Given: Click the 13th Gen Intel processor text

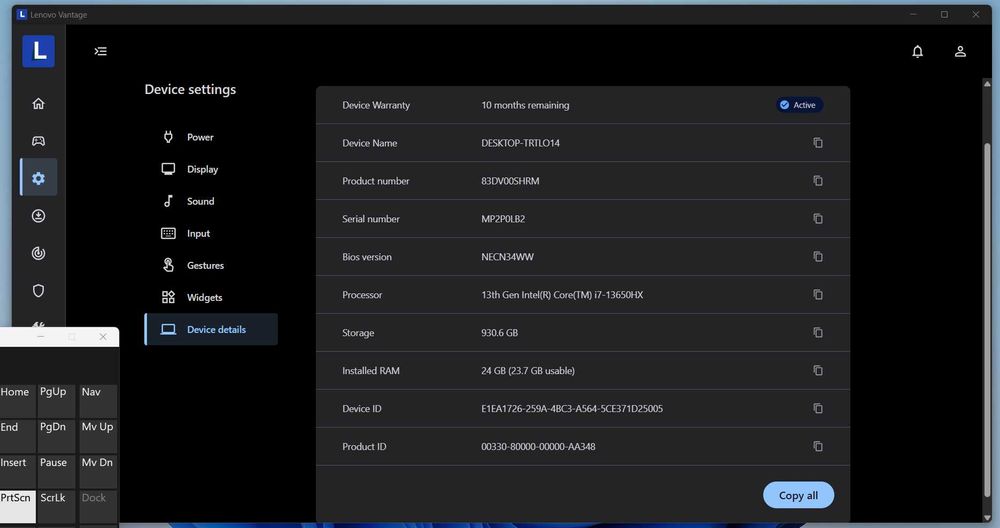Looking at the screenshot, I should (x=562, y=295).
